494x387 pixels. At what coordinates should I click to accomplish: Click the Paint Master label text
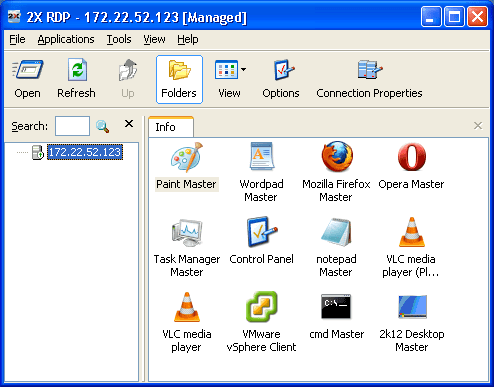[187, 184]
